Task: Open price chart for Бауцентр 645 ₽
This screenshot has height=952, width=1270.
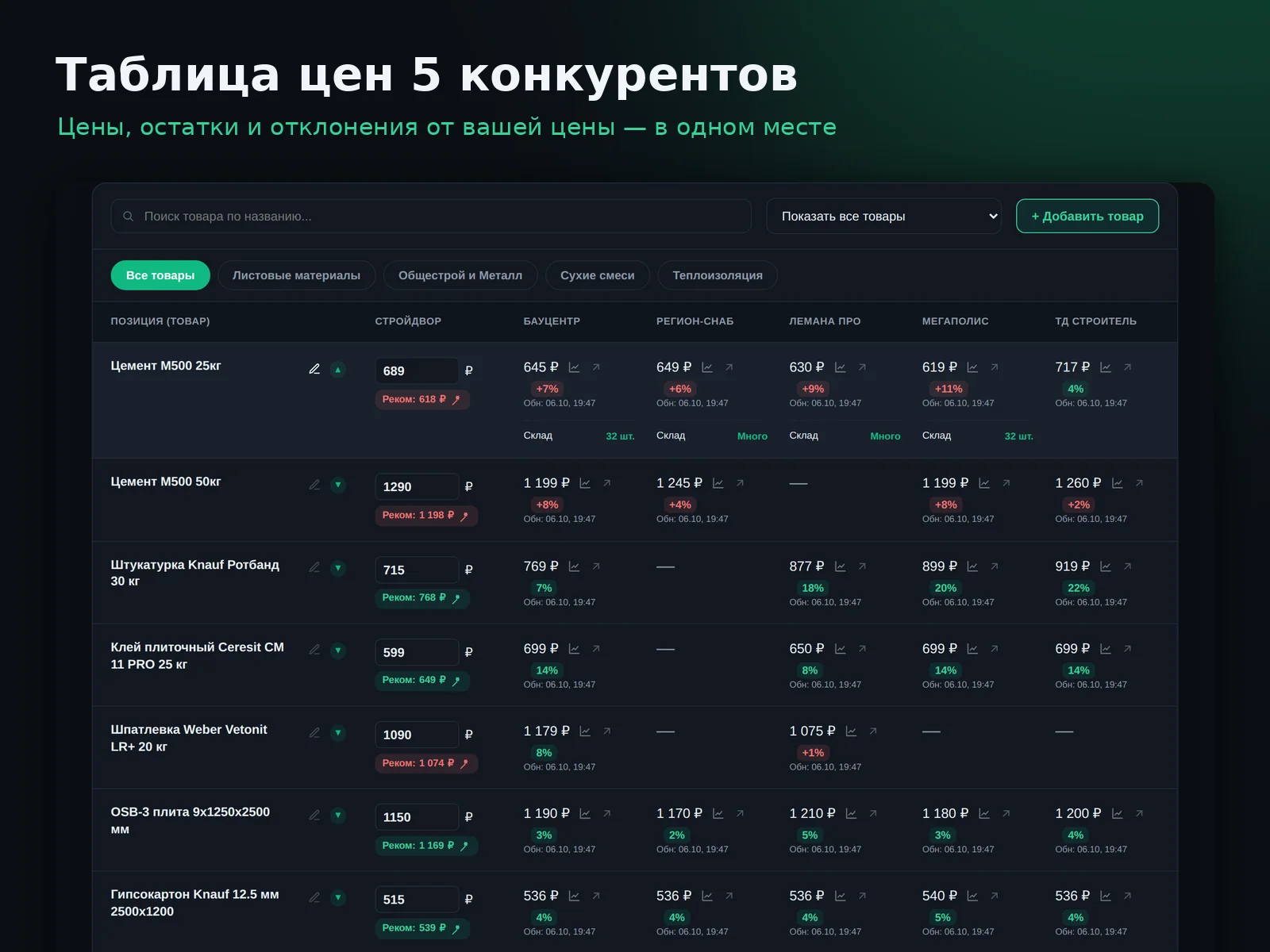Action: coord(574,367)
